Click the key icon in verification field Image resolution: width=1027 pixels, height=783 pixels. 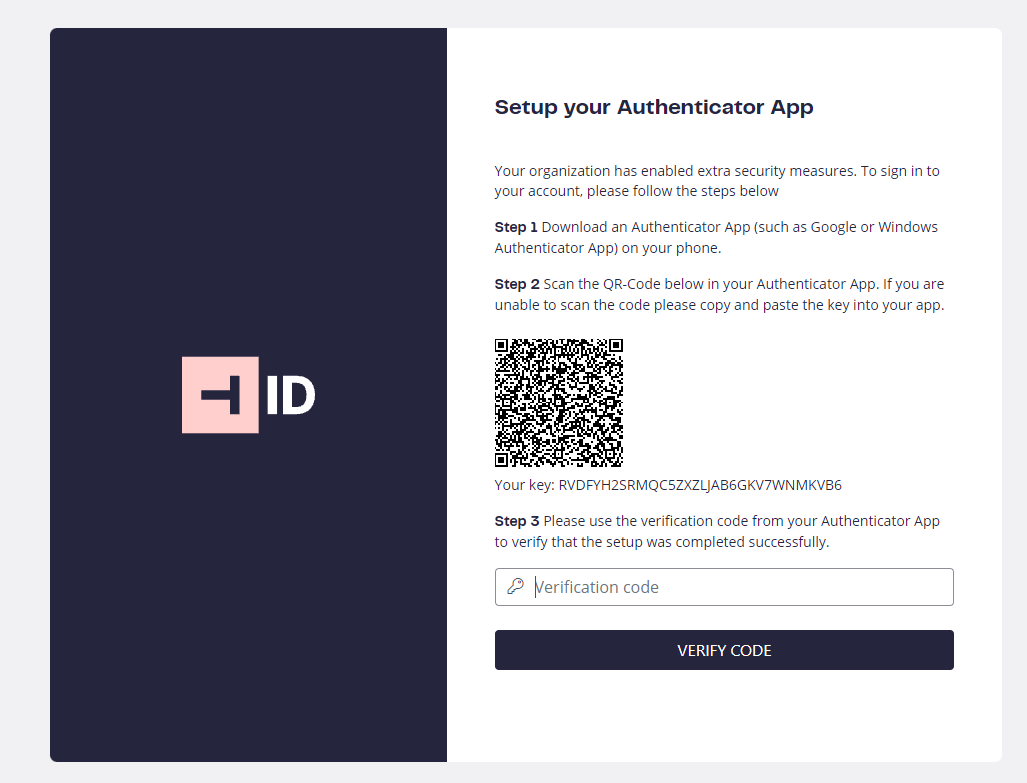coord(515,586)
